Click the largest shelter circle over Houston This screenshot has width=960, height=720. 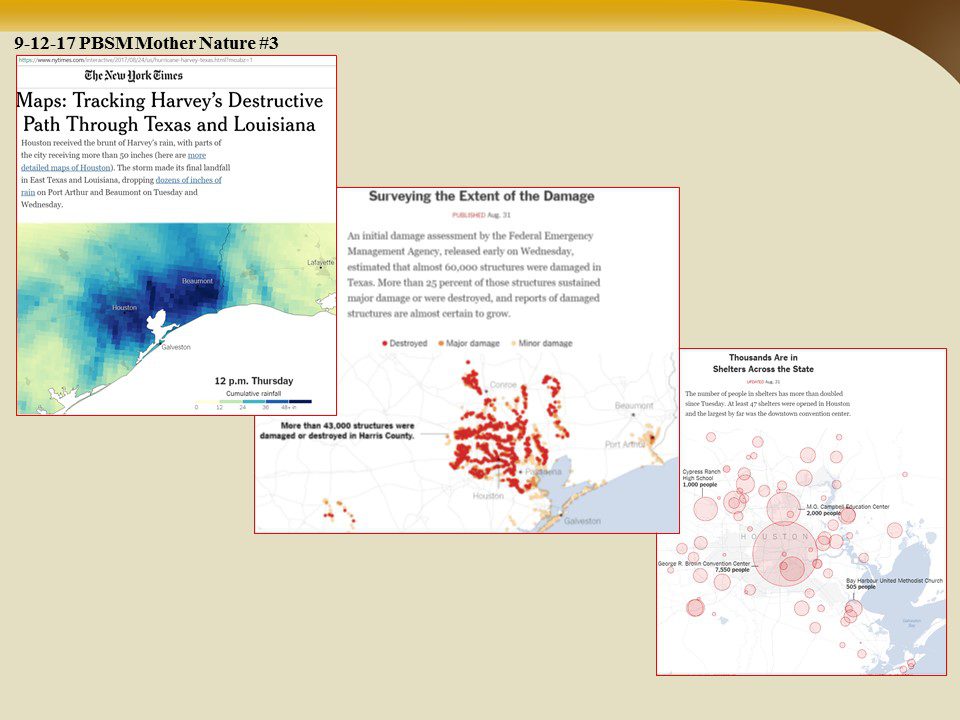tap(785, 553)
